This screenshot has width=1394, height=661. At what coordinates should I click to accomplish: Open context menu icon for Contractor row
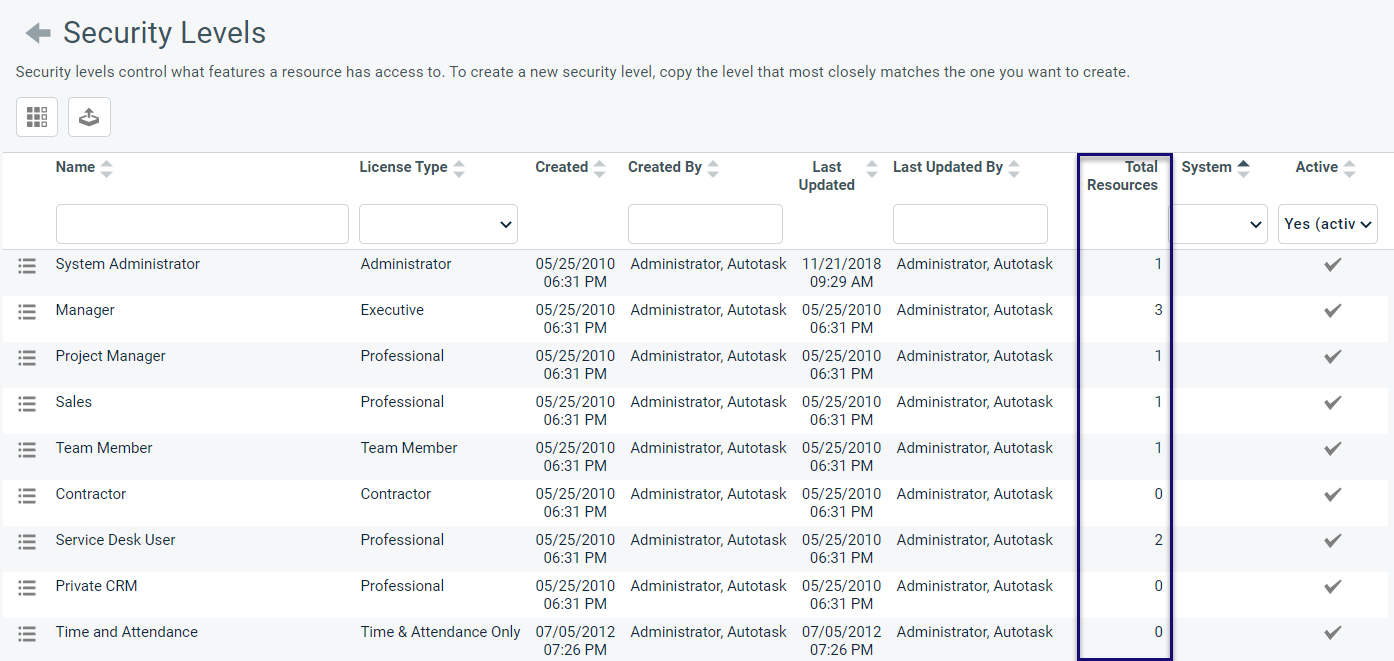pos(27,496)
